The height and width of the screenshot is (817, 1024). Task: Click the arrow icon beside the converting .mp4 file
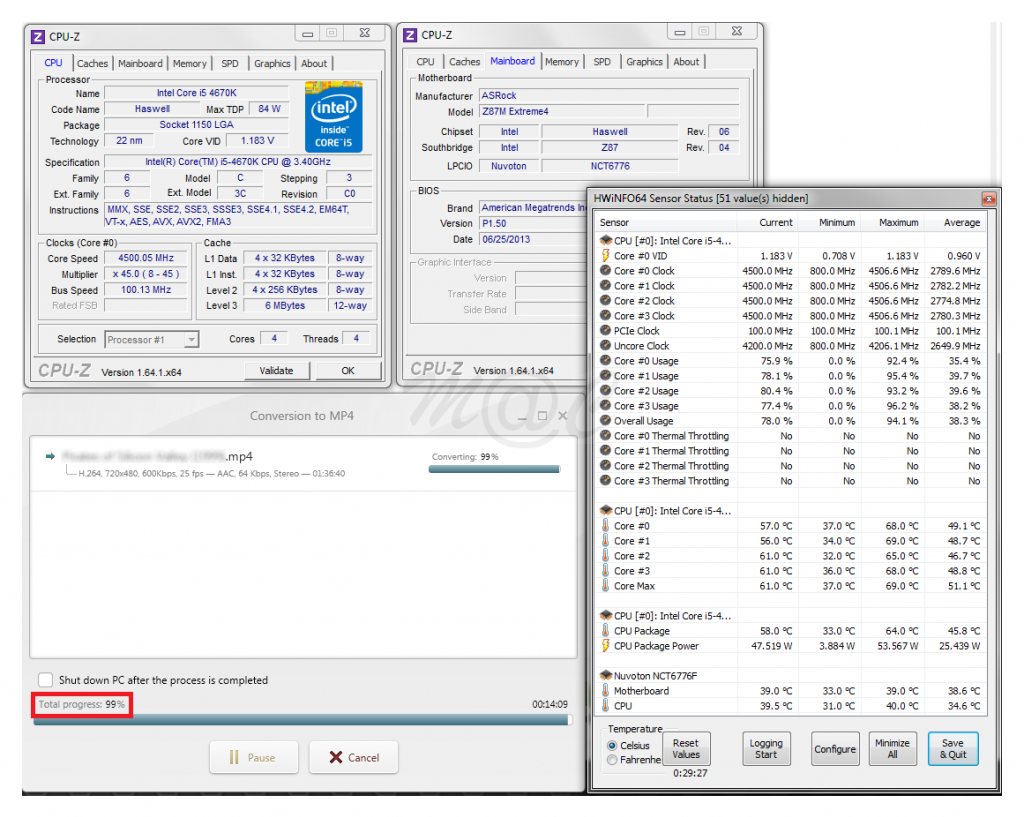point(50,456)
